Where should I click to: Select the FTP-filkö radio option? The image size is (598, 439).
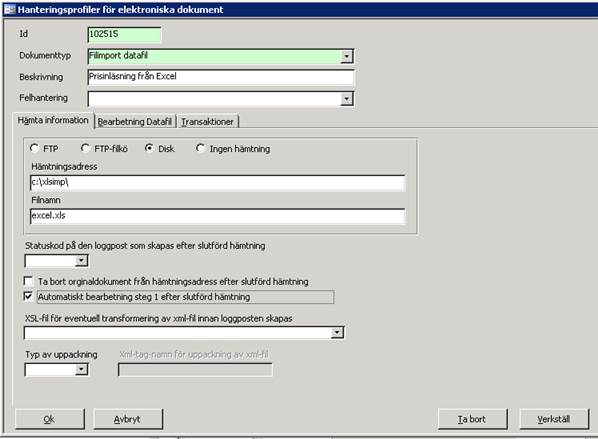(x=85, y=148)
